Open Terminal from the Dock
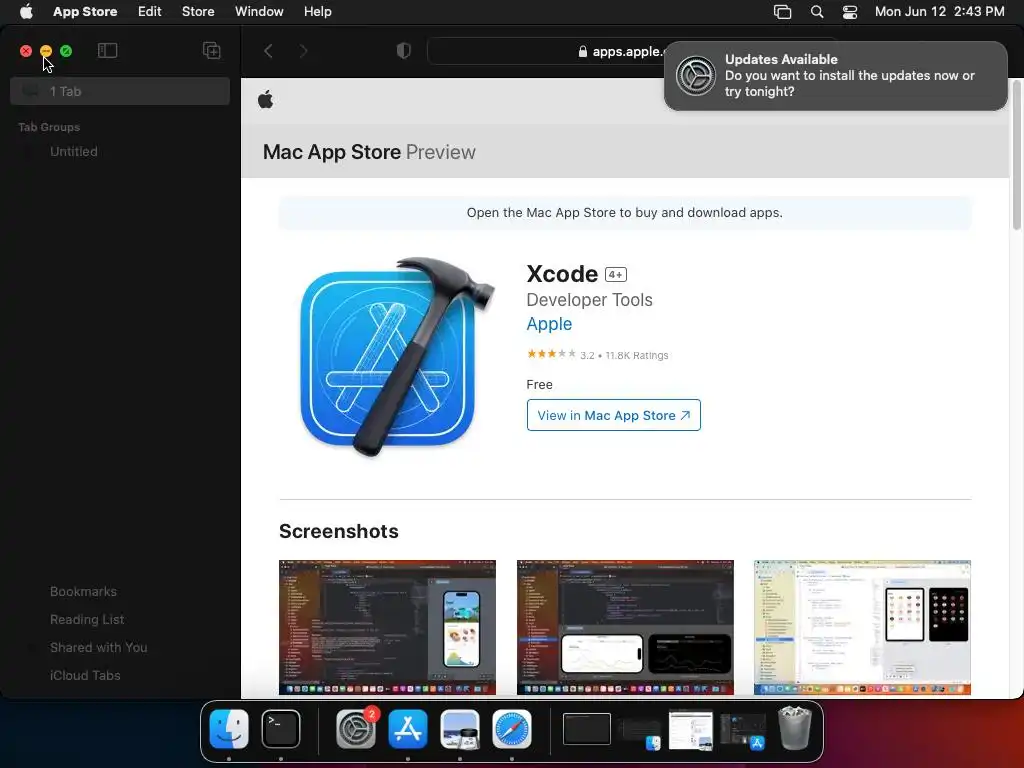 click(281, 729)
